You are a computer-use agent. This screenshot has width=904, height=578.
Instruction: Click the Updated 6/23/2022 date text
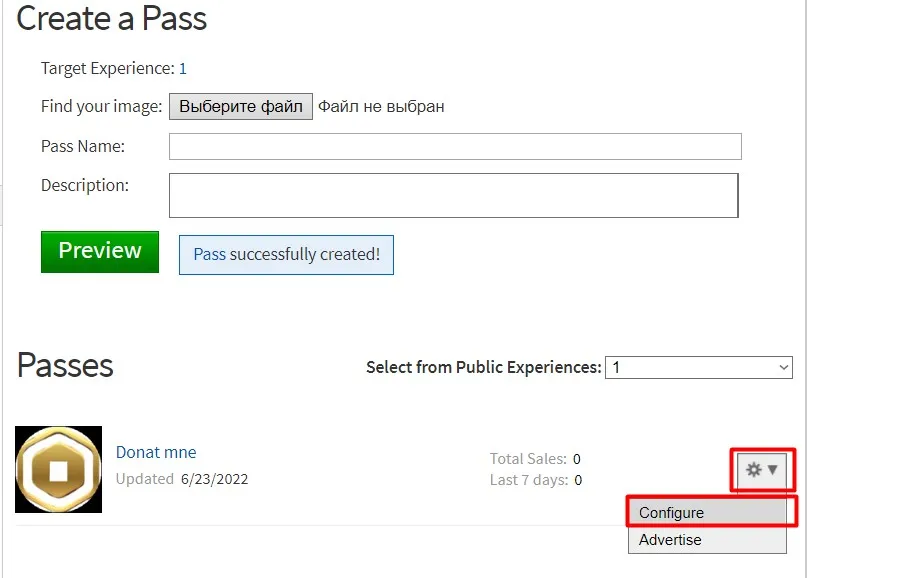[x=182, y=479]
